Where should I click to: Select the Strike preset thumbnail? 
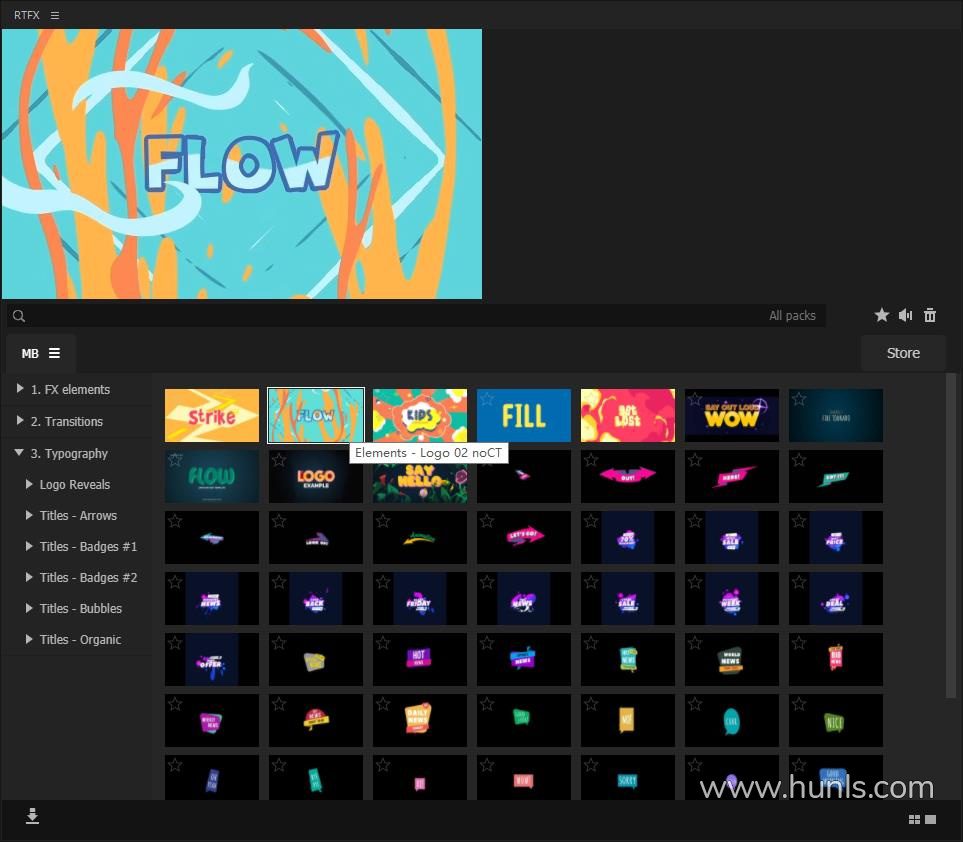212,415
